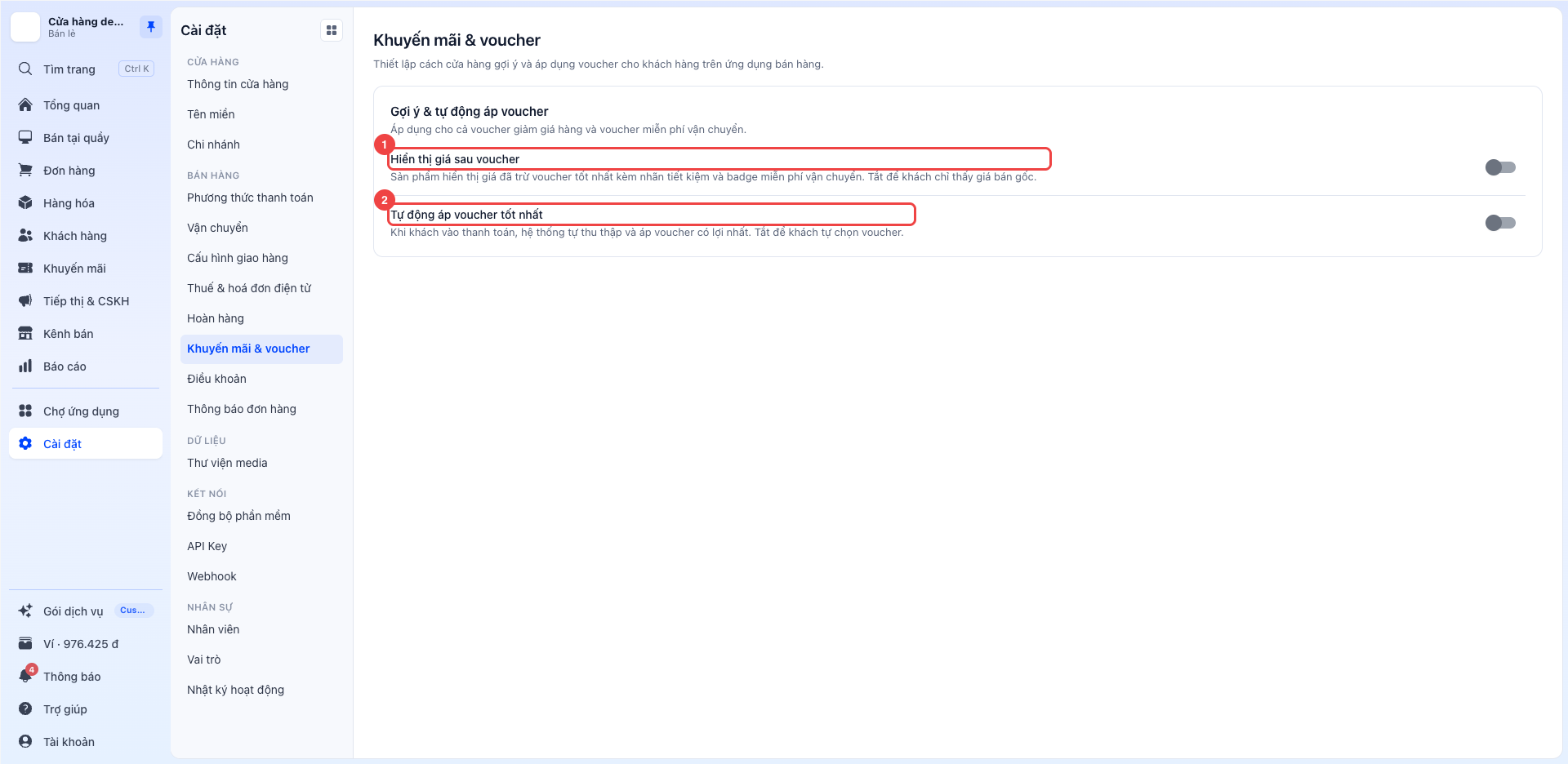
Task: Click the box icon for Hàng hóa
Action: pyautogui.click(x=25, y=203)
